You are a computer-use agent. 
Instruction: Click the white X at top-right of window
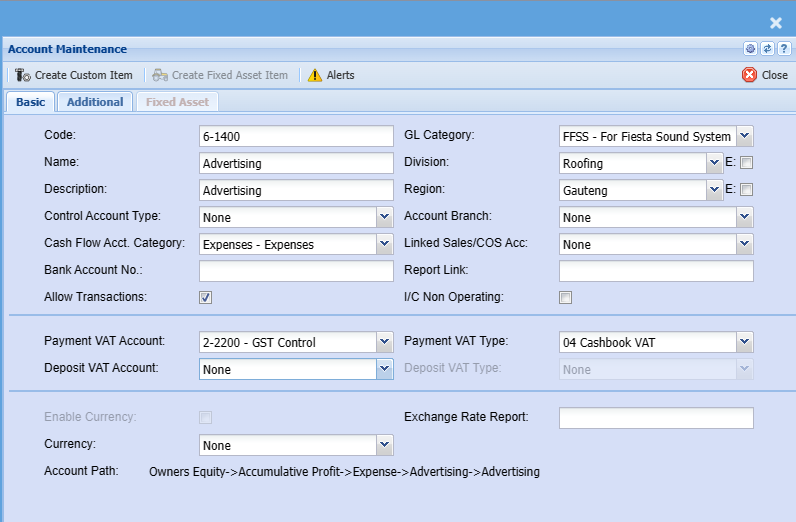pyautogui.click(x=775, y=22)
